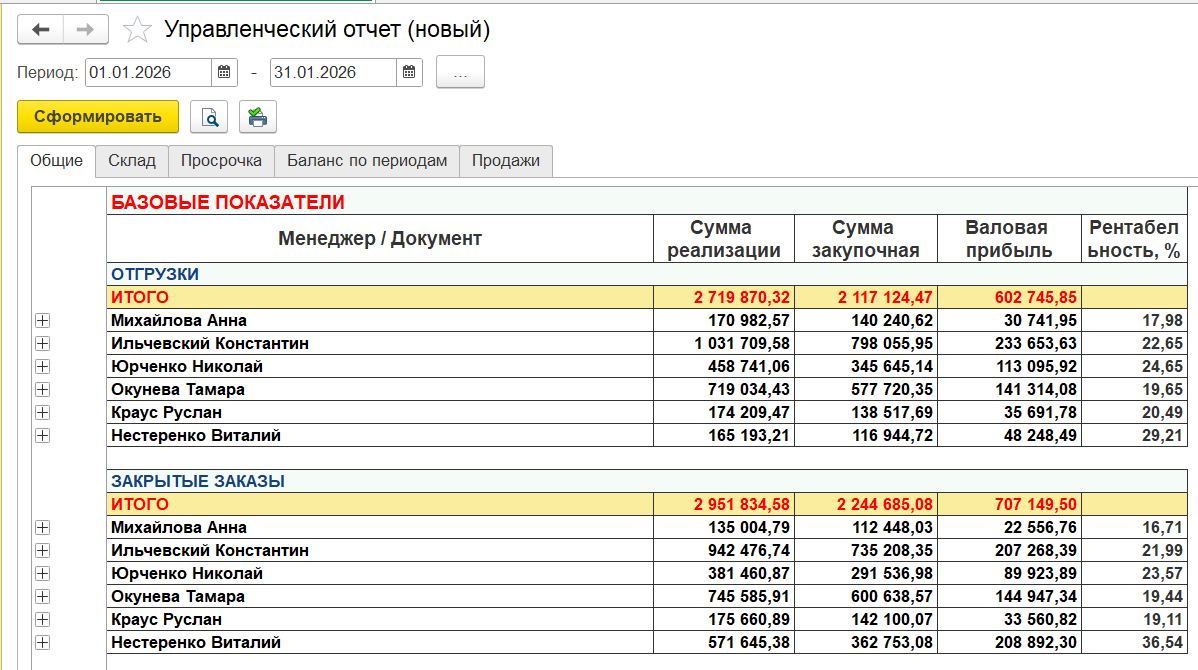Add report to favorites with star icon
Screen dimensions: 1198x670
coord(138,30)
